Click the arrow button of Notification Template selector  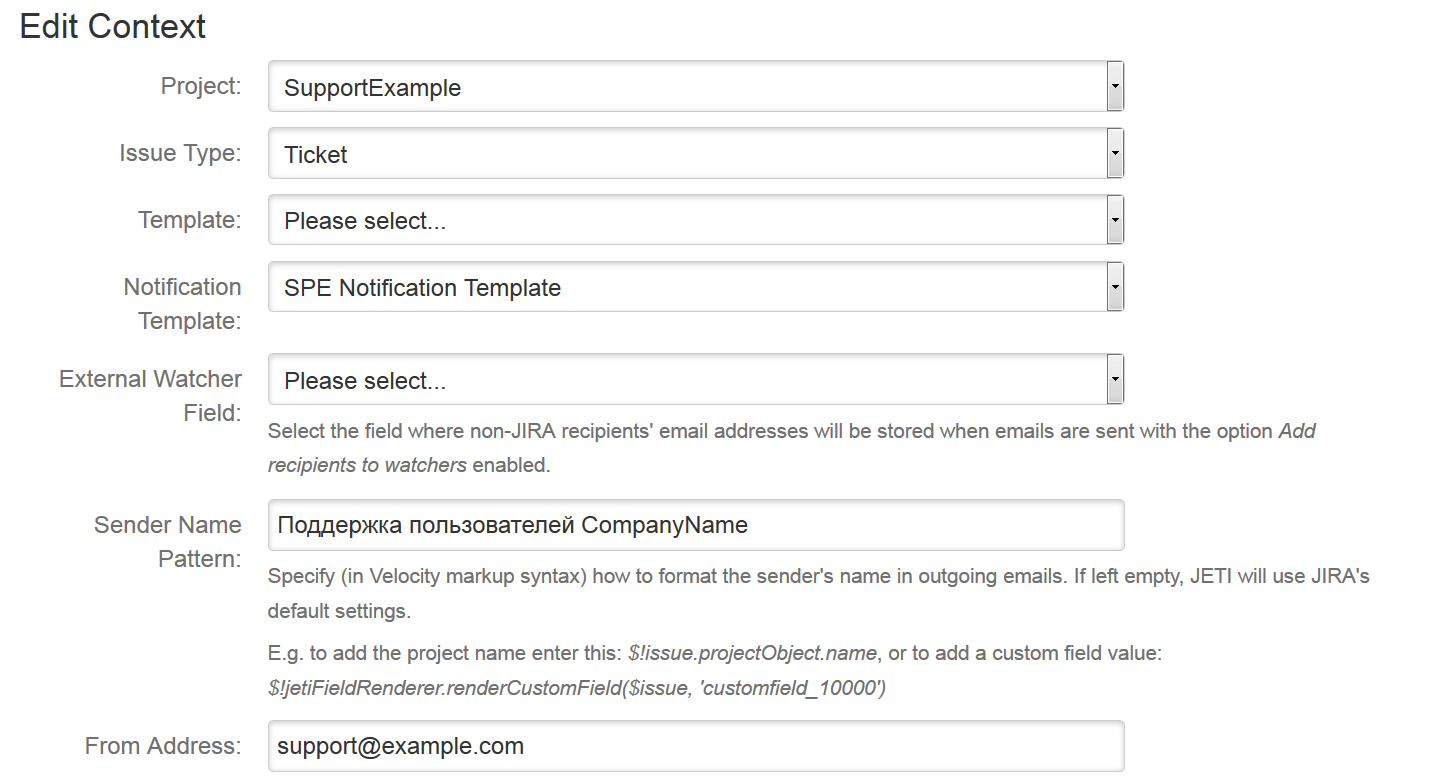[x=1115, y=288]
